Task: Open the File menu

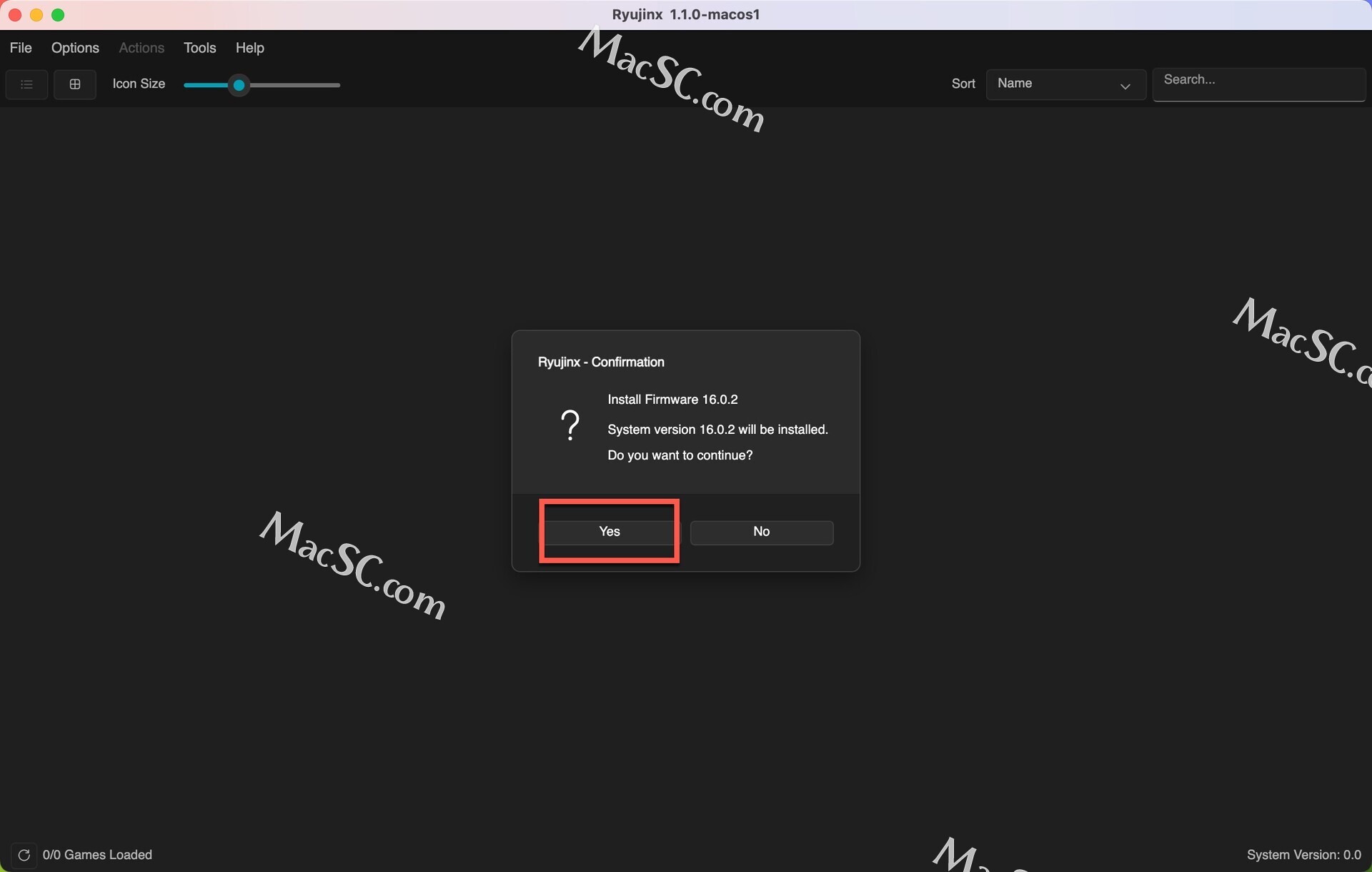Action: 21,48
